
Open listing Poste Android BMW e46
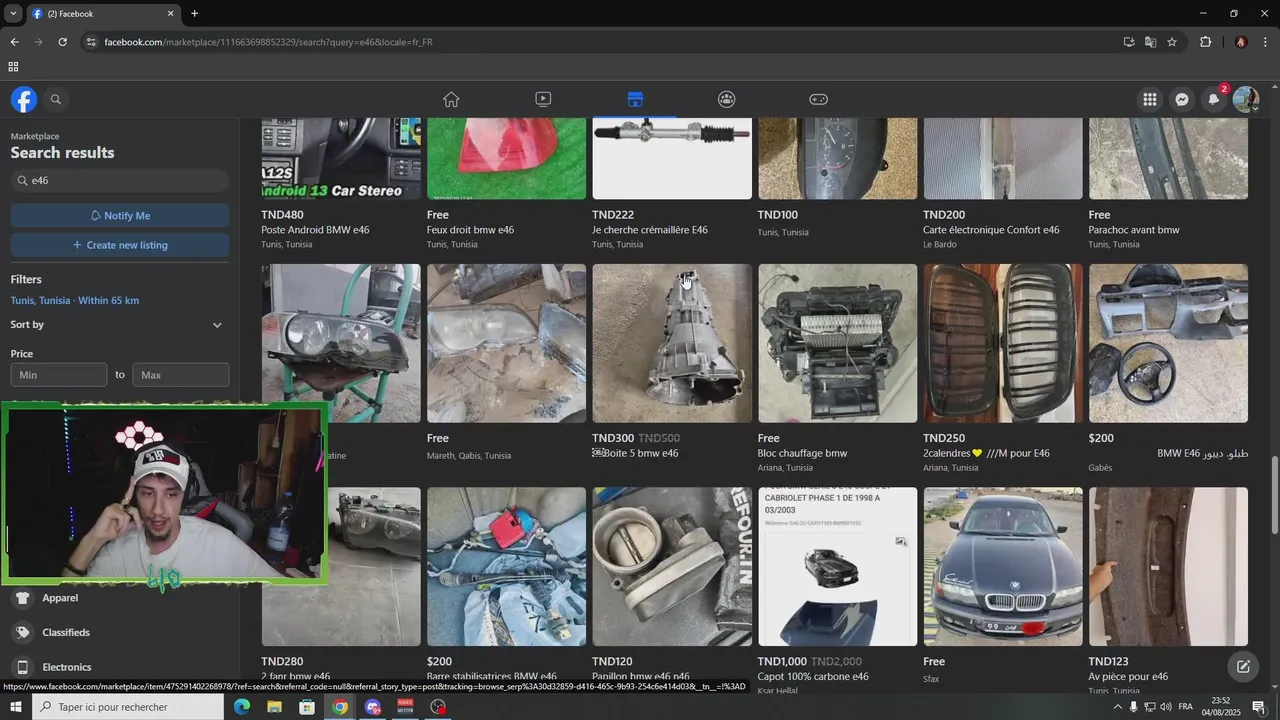coord(315,230)
